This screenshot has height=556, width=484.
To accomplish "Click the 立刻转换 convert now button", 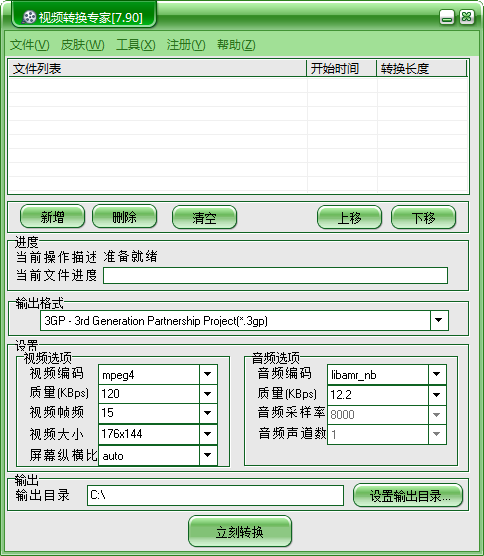I will pos(240,532).
